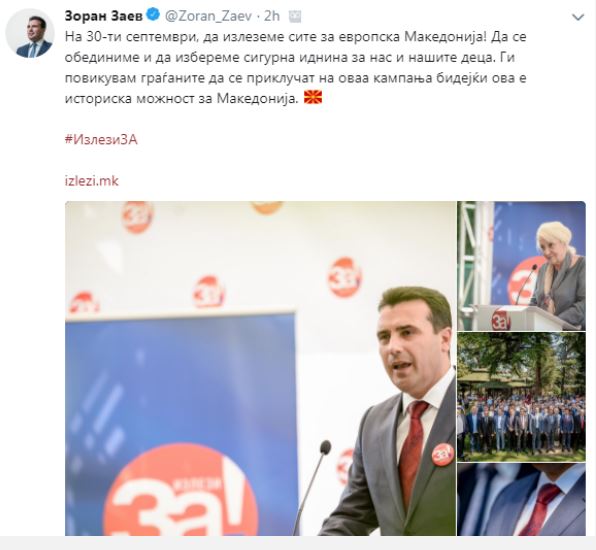Visit the izlezi.mk link
Image resolution: width=596 pixels, height=550 pixels.
click(x=92, y=181)
